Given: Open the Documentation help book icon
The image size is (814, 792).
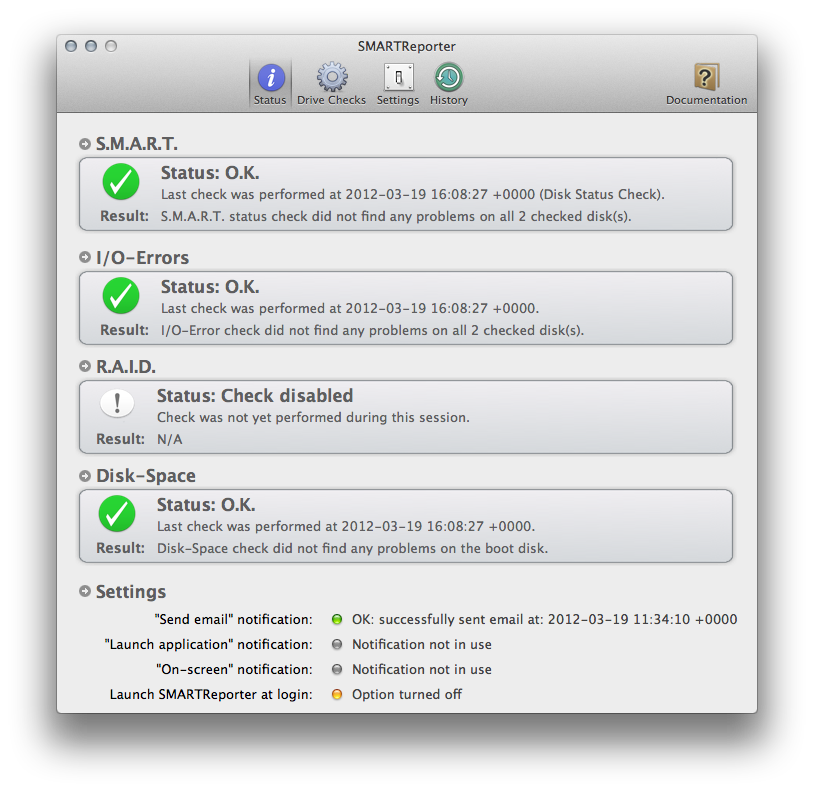Looking at the screenshot, I should click(707, 77).
